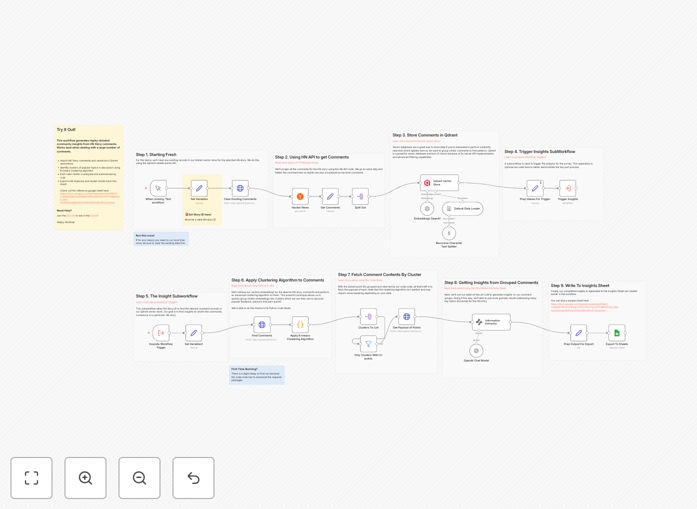This screenshot has width=697, height=509.
Task: Open the Set Variables edit node
Action: coord(199,188)
